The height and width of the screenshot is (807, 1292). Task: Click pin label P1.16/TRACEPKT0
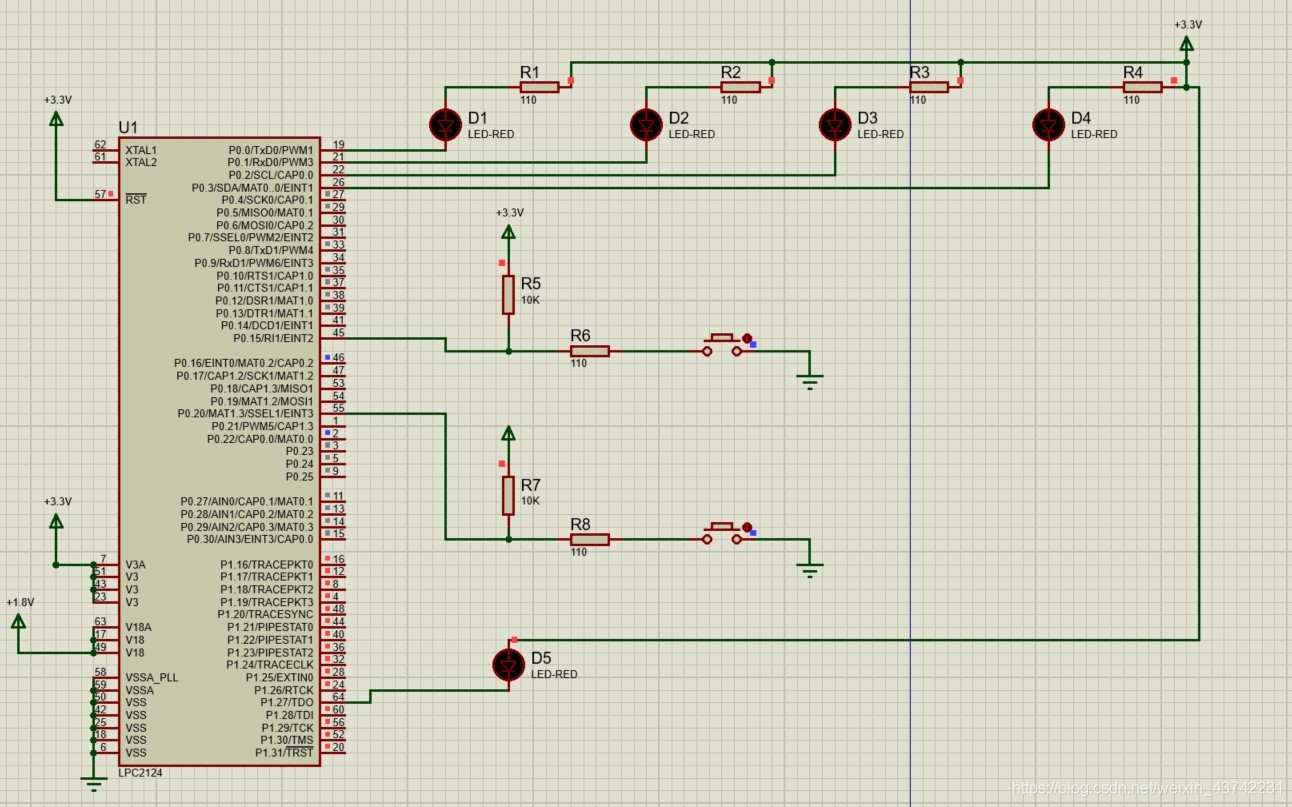[x=268, y=564]
